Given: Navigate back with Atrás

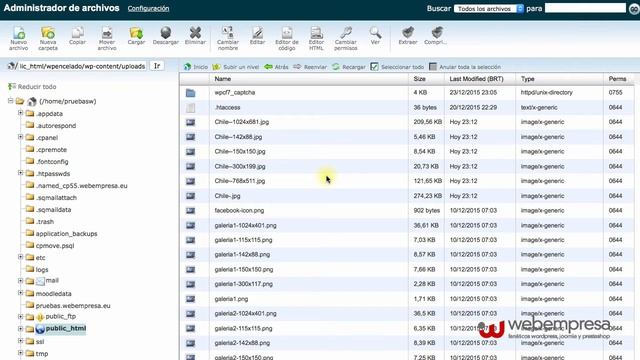Looking at the screenshot, I should pos(276,67).
